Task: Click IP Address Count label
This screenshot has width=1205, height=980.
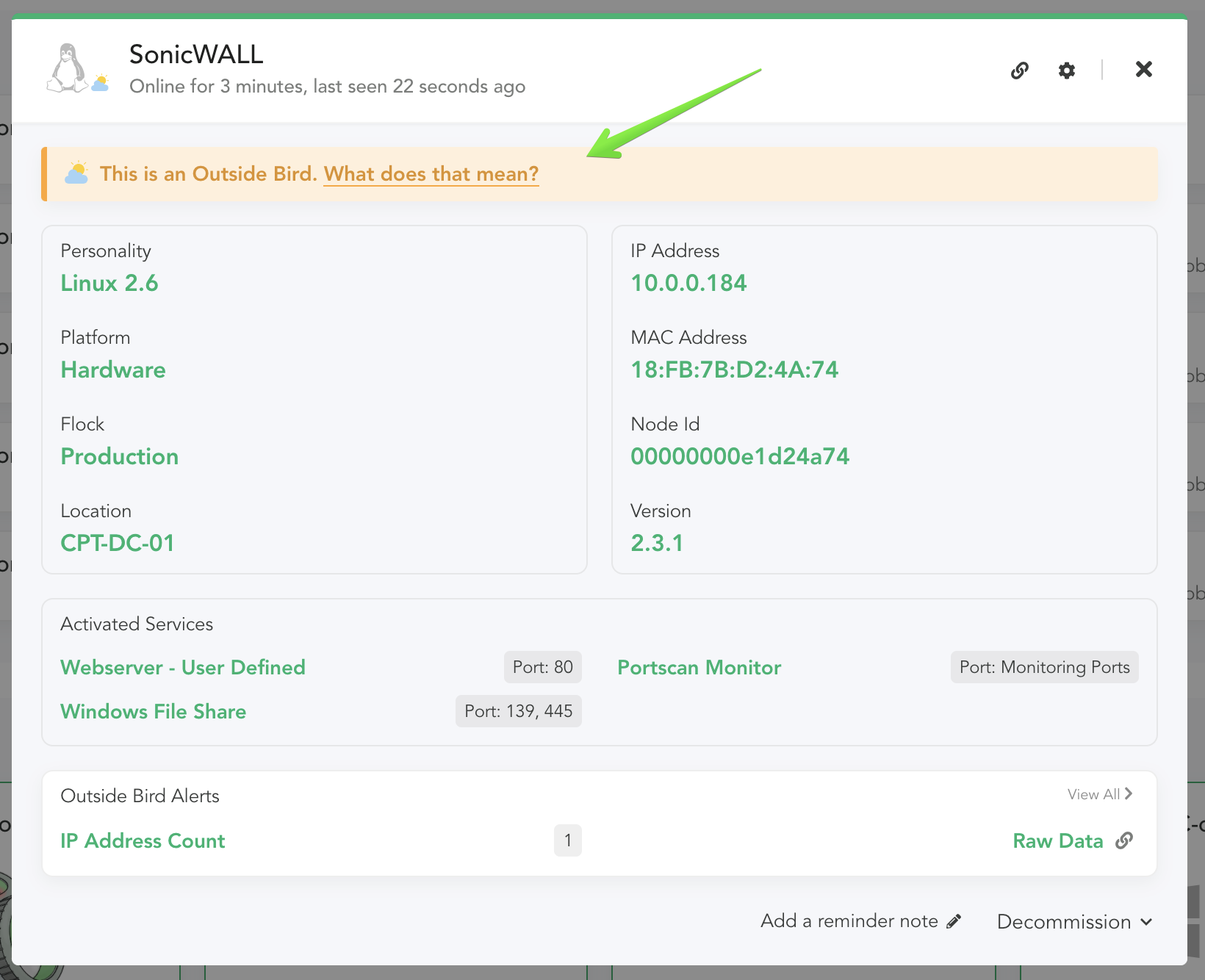Action: 143,840
